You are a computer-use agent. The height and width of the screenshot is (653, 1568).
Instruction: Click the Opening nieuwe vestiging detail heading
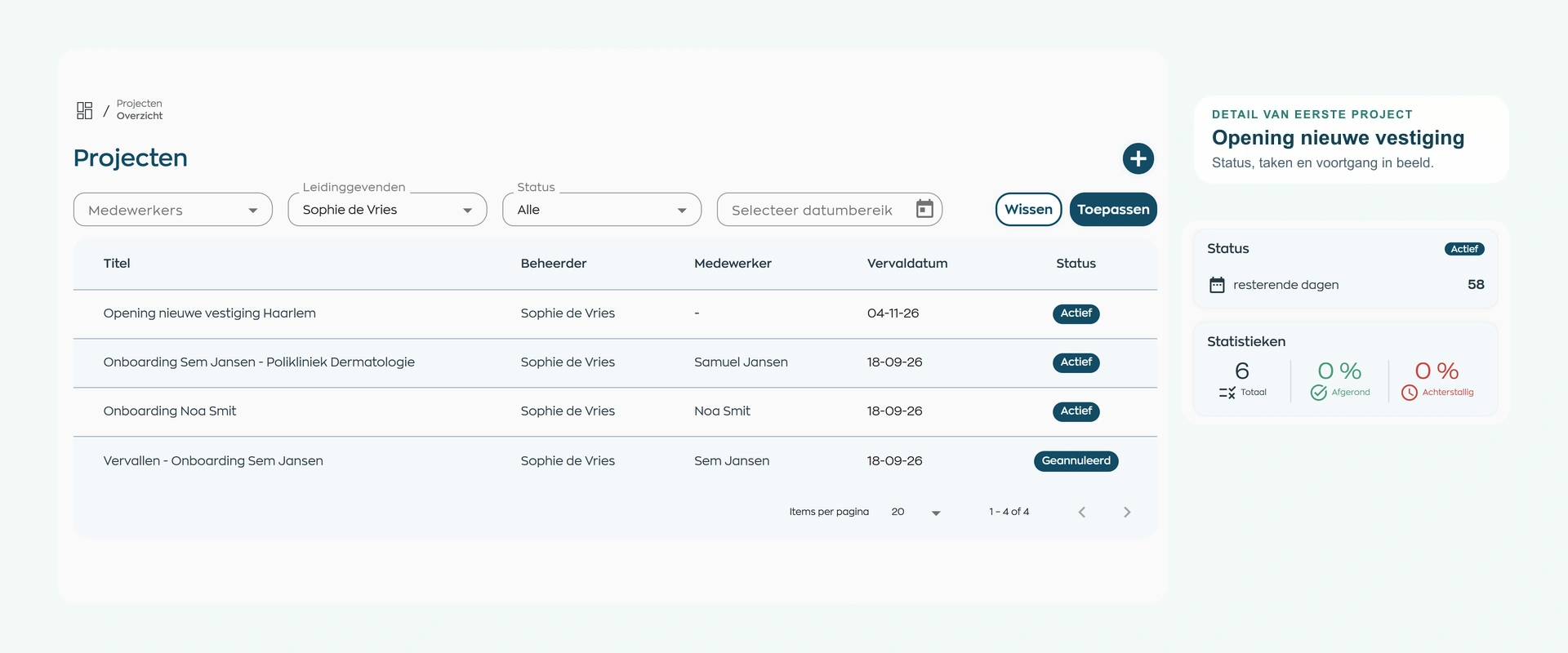coord(1338,138)
